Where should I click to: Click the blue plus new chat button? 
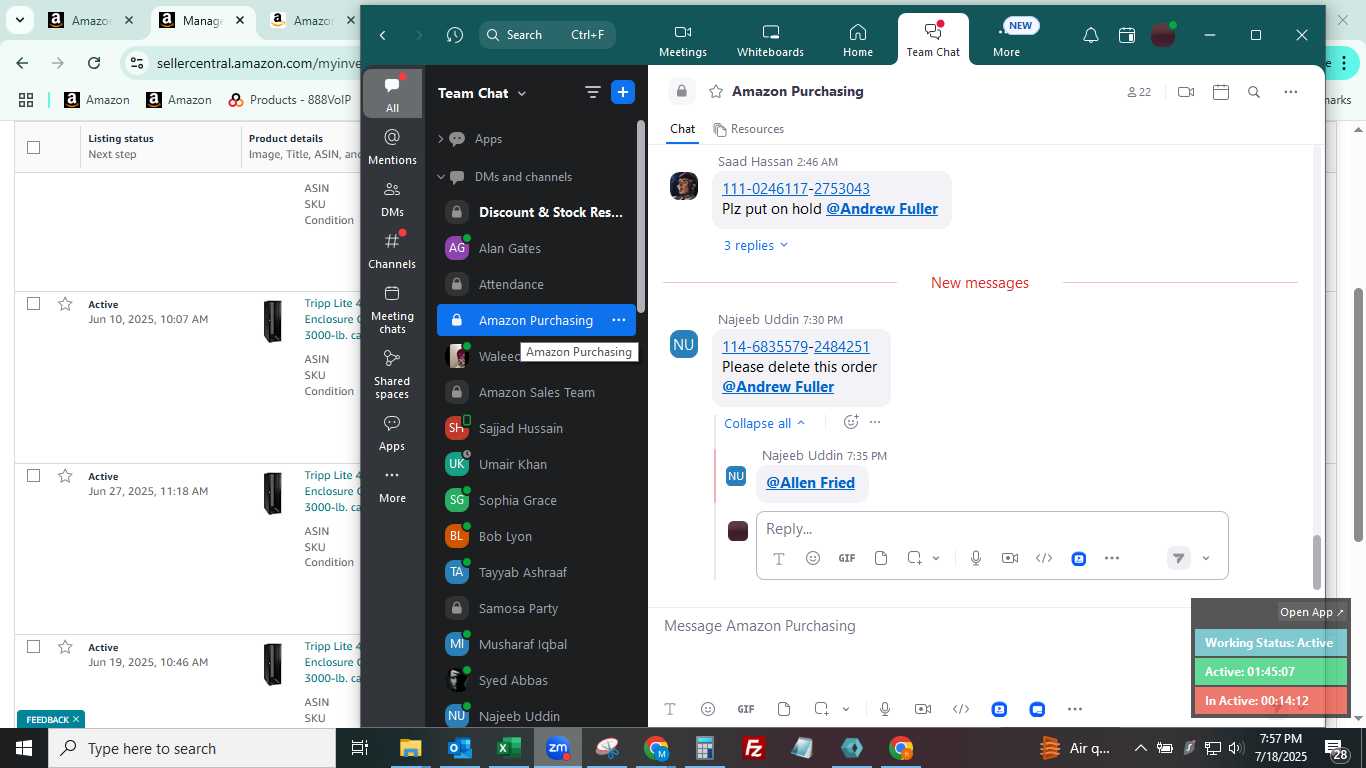[623, 93]
